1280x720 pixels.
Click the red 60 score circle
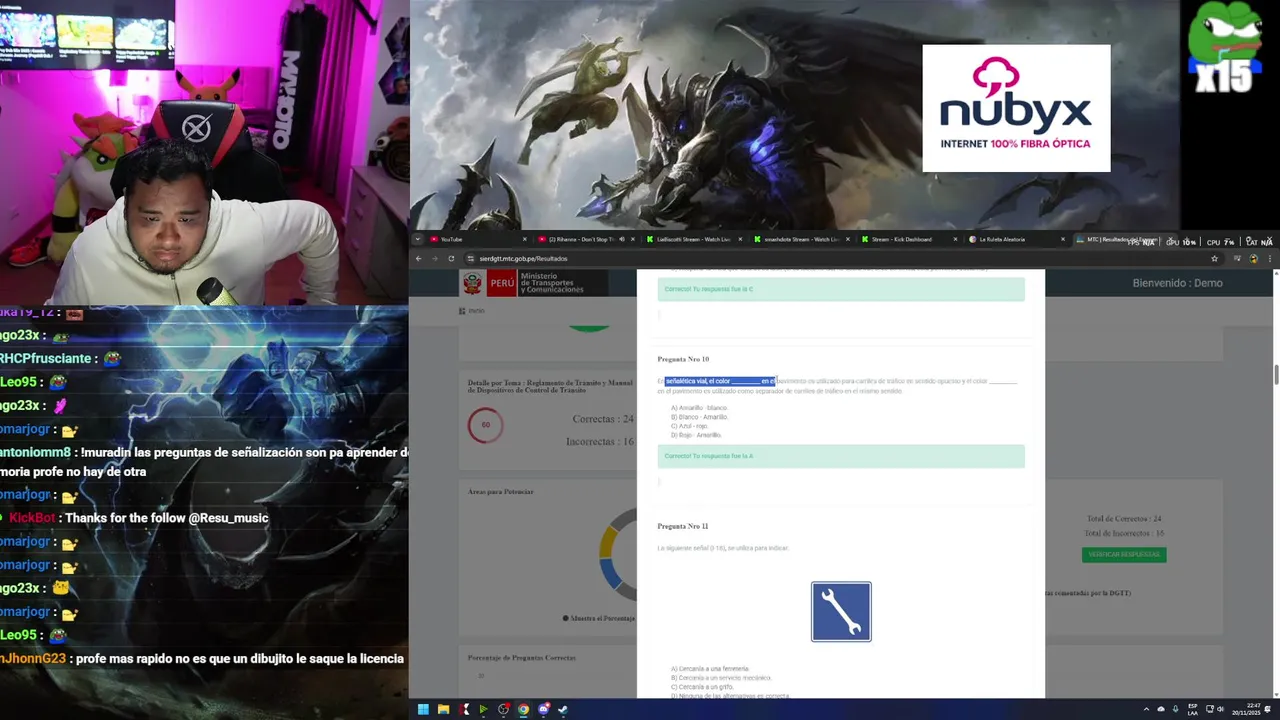[x=485, y=425]
